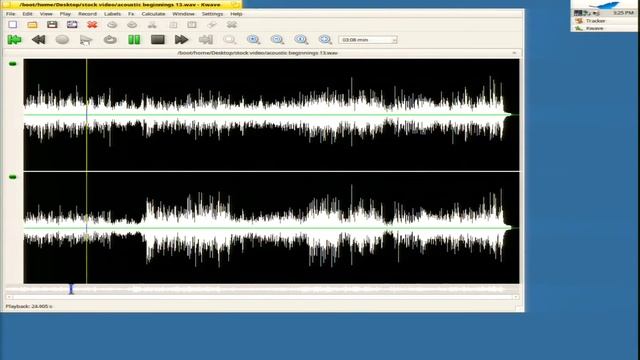
Task: Save the file with the floppy icon
Action: pos(52,24)
